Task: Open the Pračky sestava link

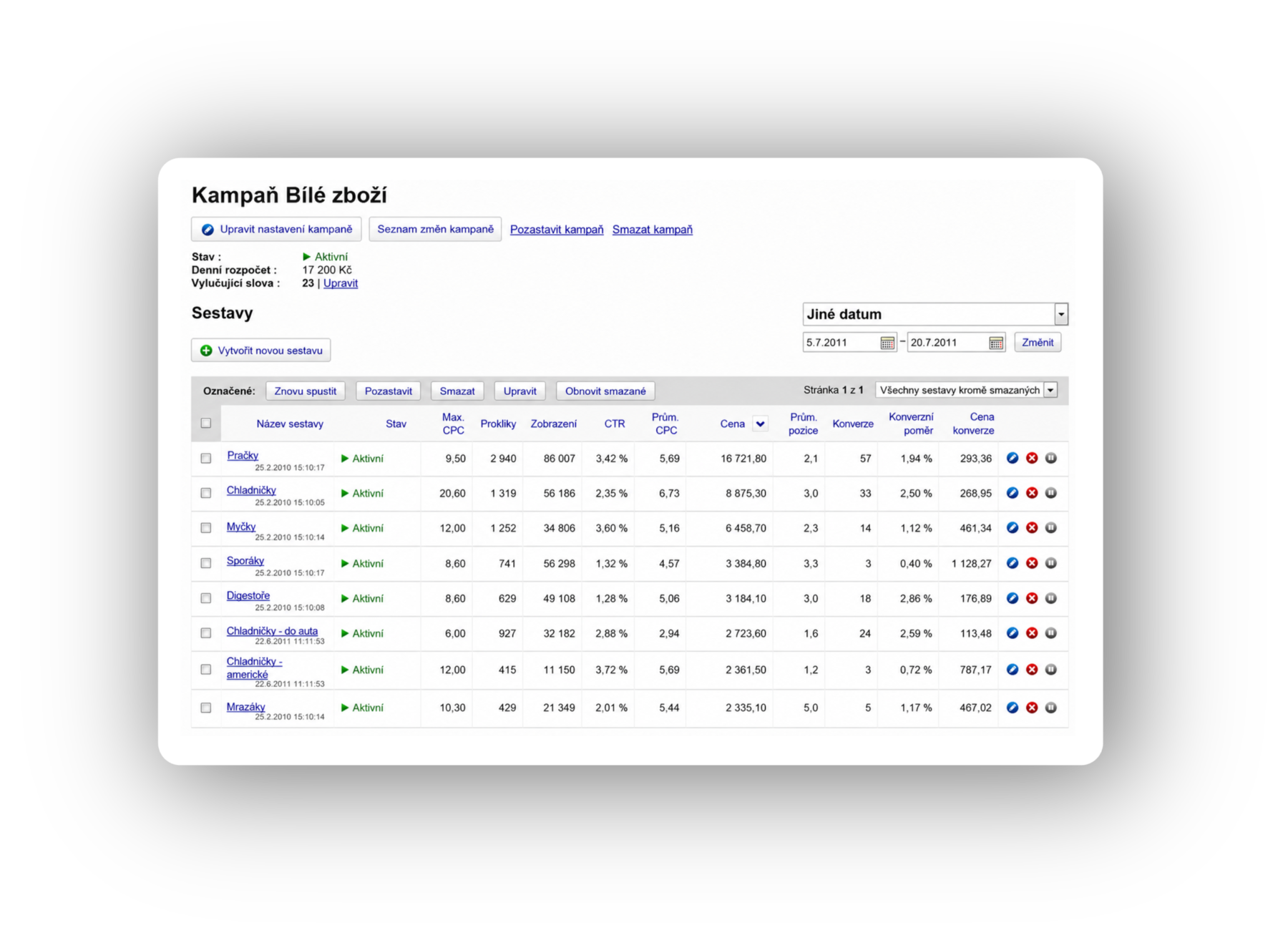Action: click(243, 455)
